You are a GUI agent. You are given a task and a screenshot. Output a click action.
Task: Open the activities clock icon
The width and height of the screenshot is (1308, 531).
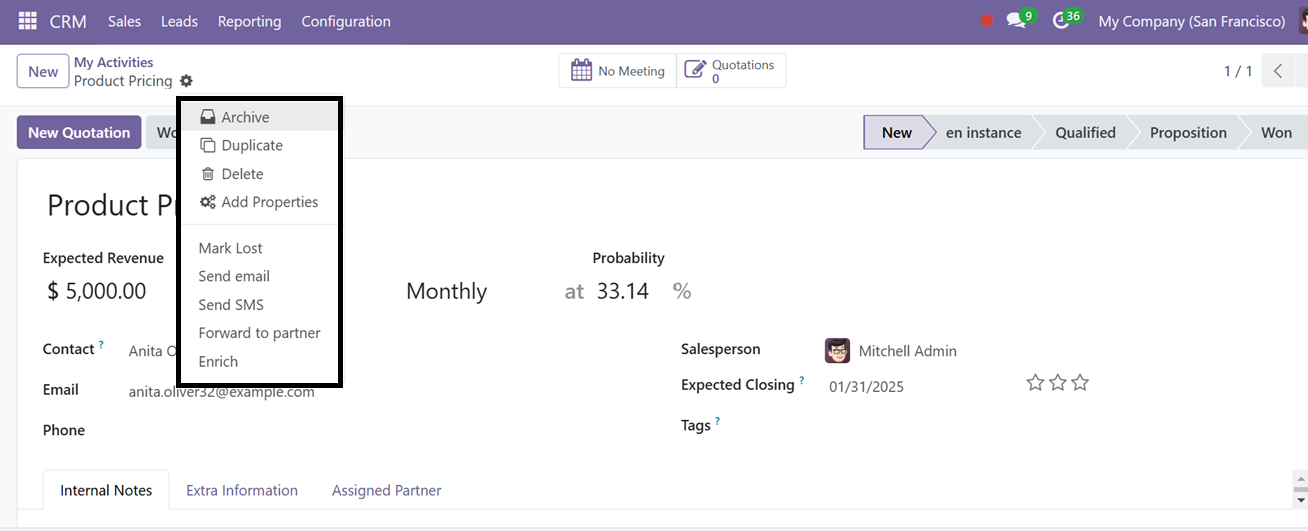pyautogui.click(x=1062, y=21)
